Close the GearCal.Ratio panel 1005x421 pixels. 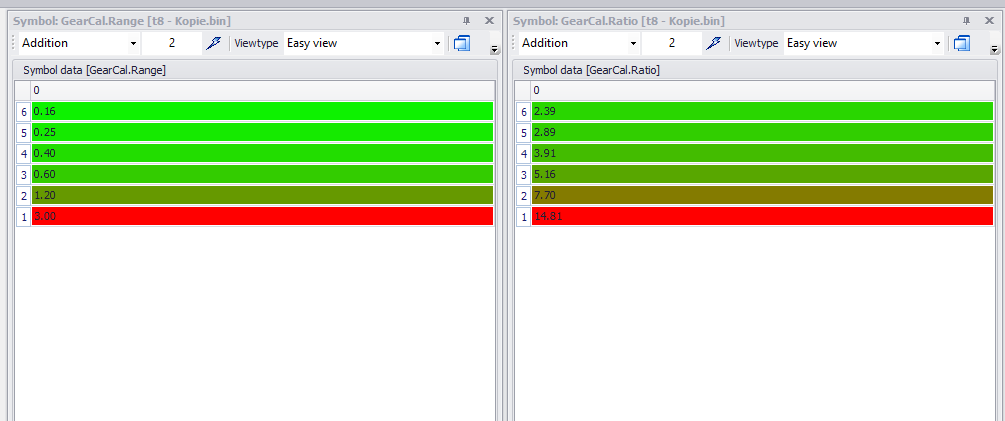[x=989, y=21]
